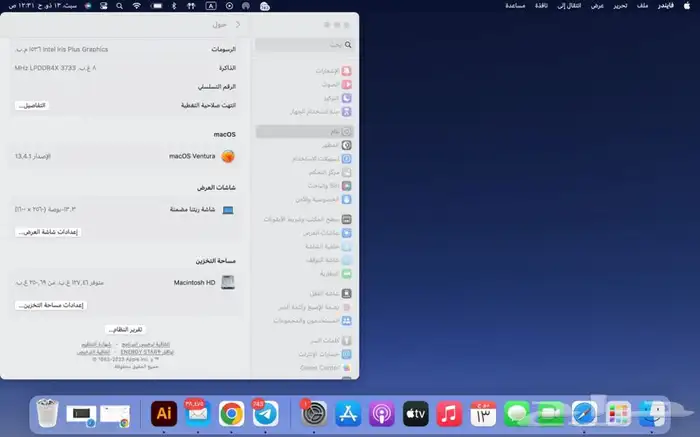This screenshot has height=437, width=700.
Task: Click the بحث search field in sidebar
Action: click(304, 45)
